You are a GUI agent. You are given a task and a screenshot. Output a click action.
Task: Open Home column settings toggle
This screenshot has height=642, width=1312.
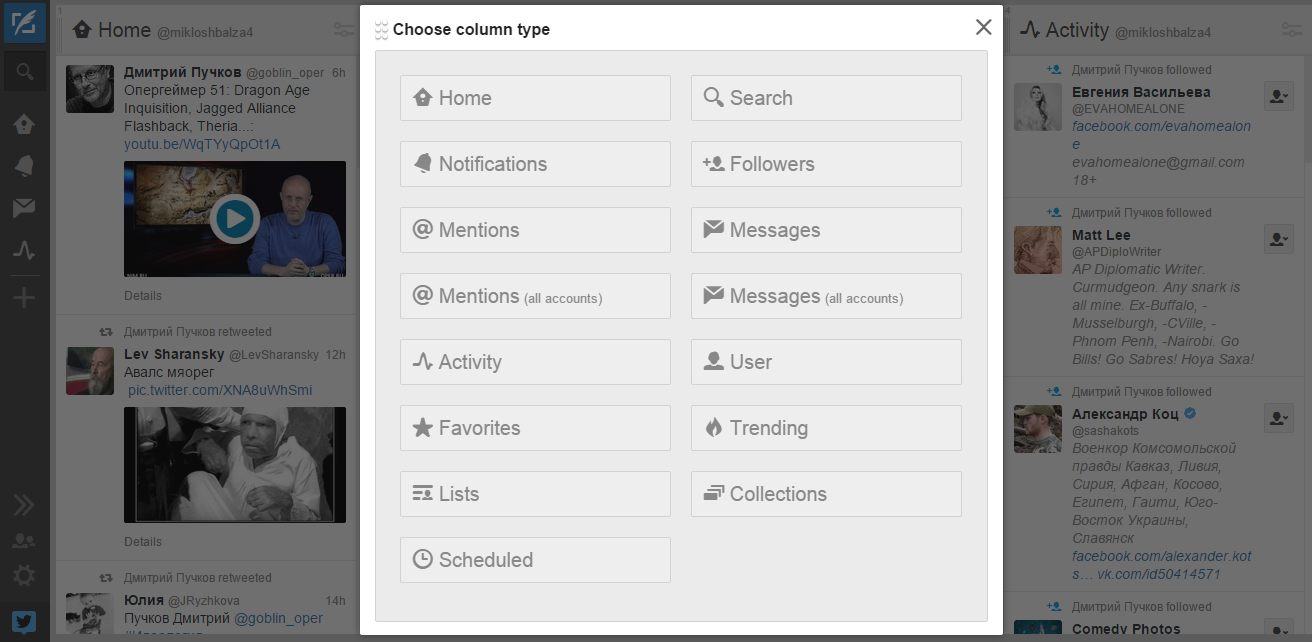click(344, 31)
